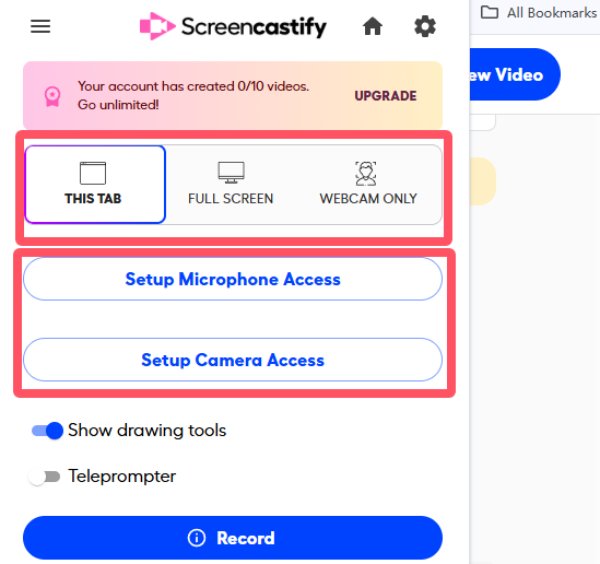The height and width of the screenshot is (564, 600).
Task: Choose WEBCAM ONLY text label
Action: 368,199
